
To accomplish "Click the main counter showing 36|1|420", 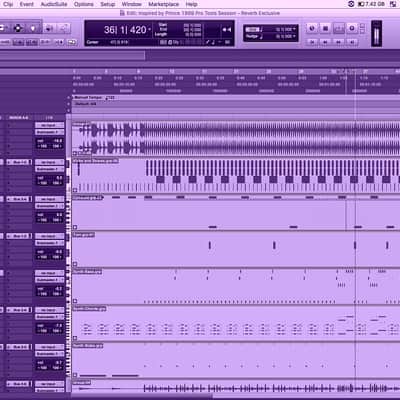I will pyautogui.click(x=125, y=30).
